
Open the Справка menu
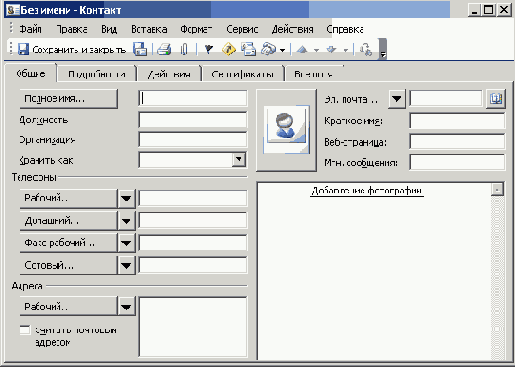[x=345, y=29]
